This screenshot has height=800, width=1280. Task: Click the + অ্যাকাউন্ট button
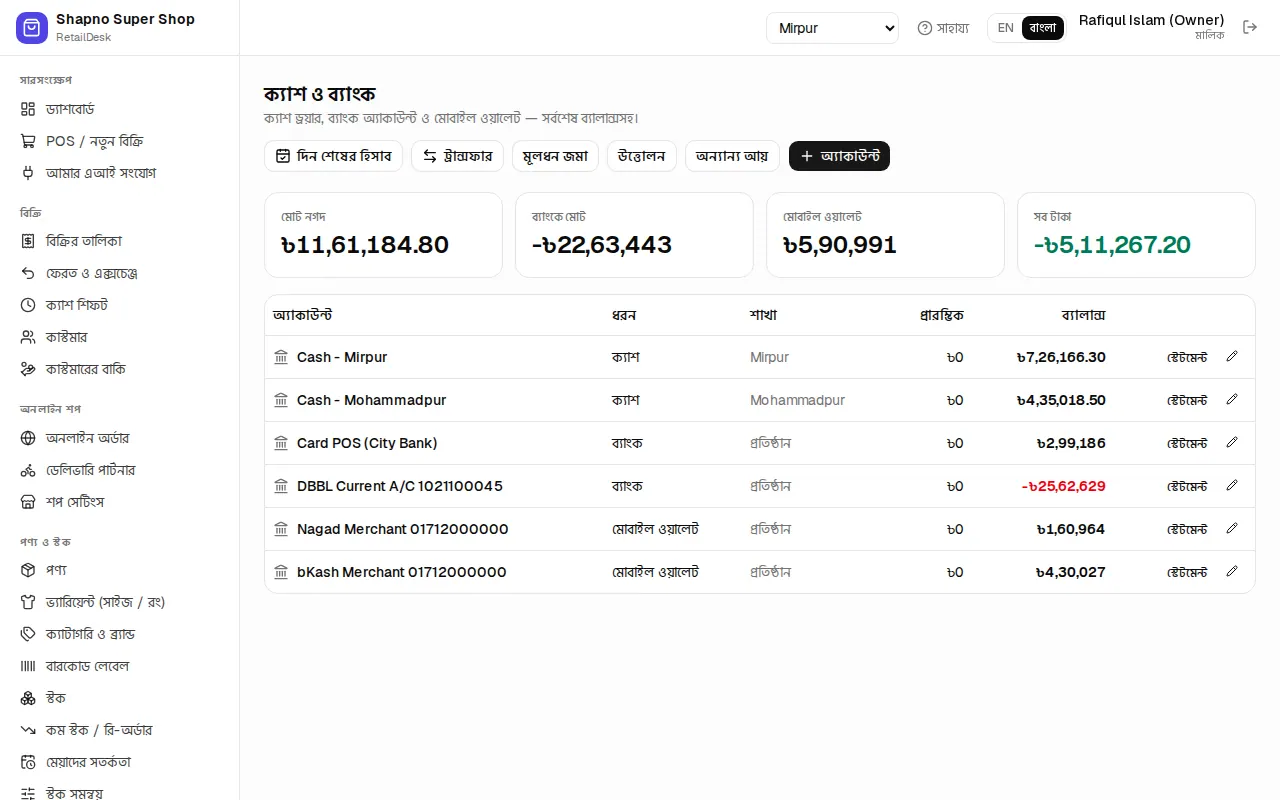tap(839, 156)
